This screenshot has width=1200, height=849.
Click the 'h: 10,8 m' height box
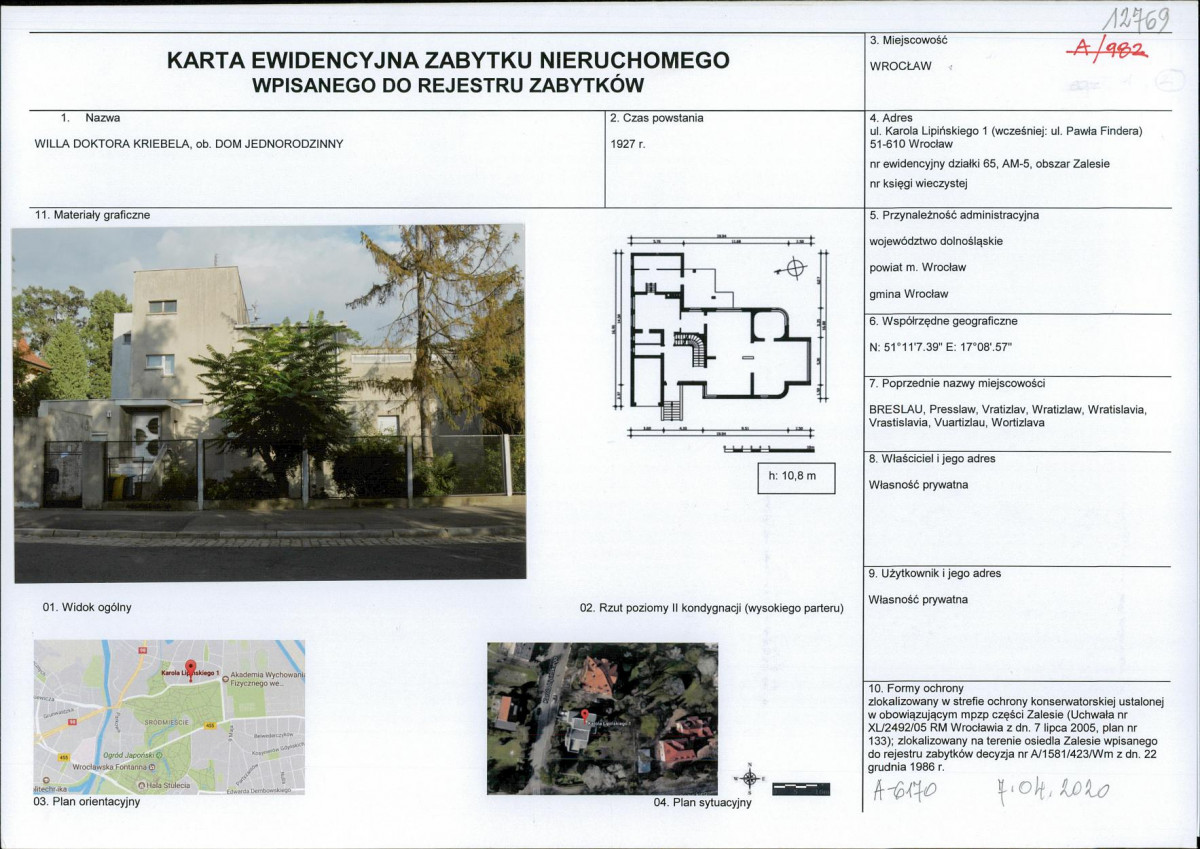click(794, 478)
